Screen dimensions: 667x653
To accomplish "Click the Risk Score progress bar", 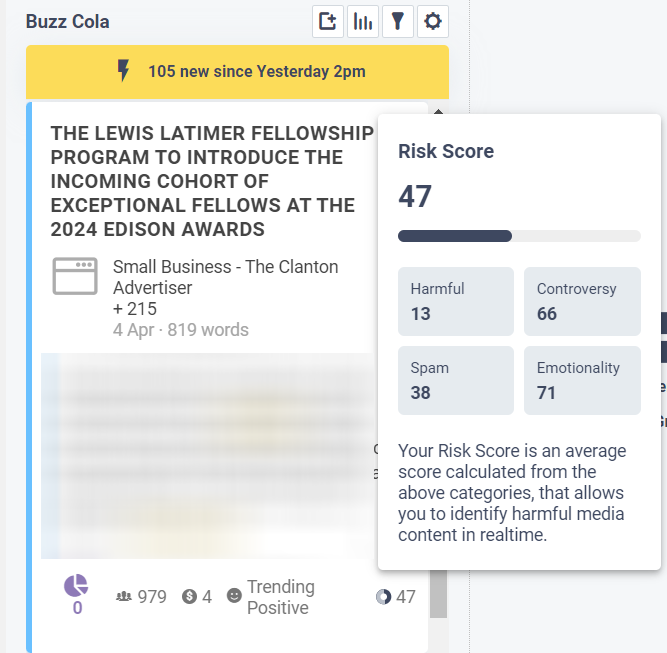I will click(519, 236).
